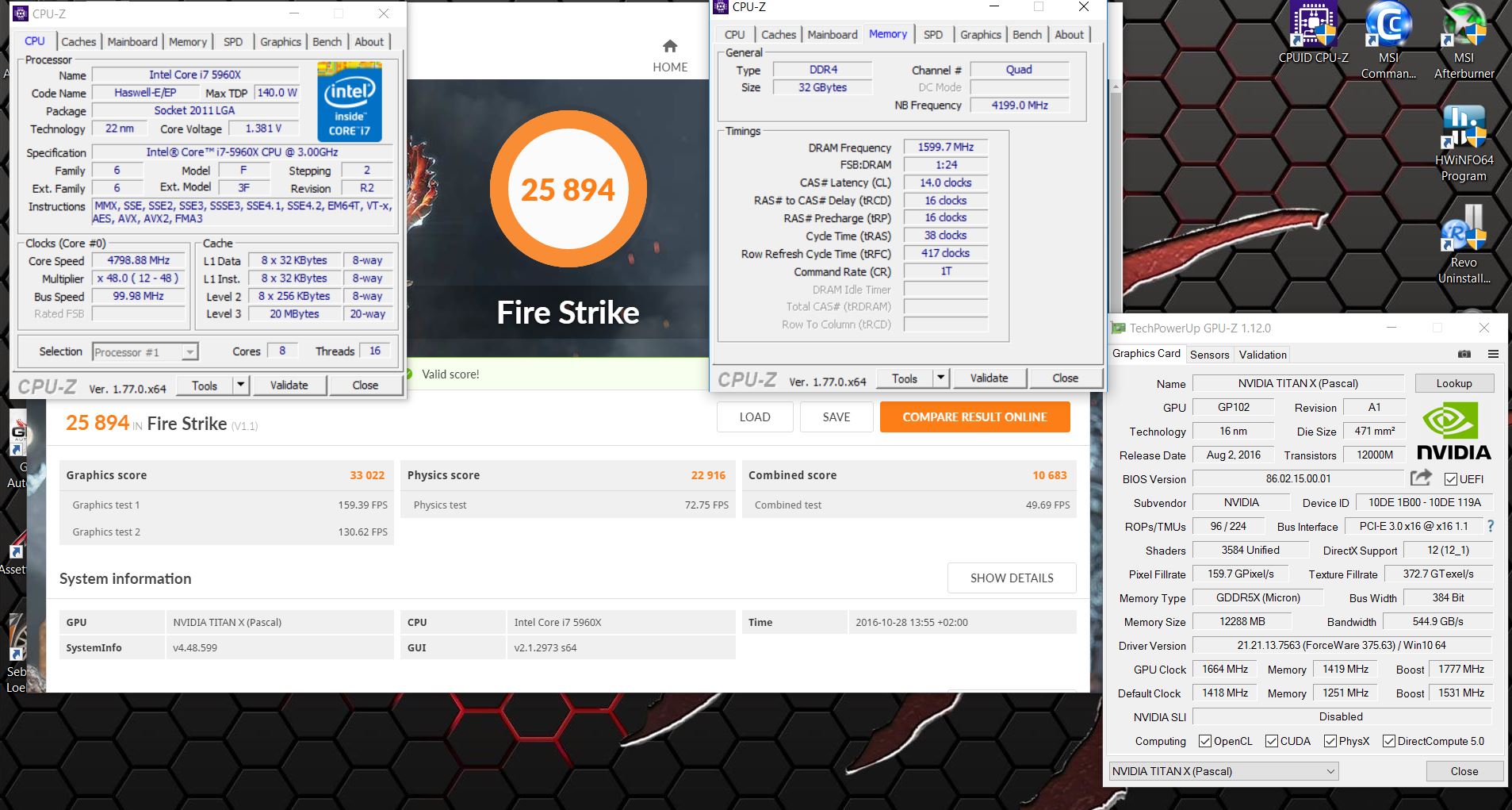Click the NVIDIA logo in GPU-Z
Image resolution: width=1512 pixels, height=810 pixels.
pos(1453,430)
